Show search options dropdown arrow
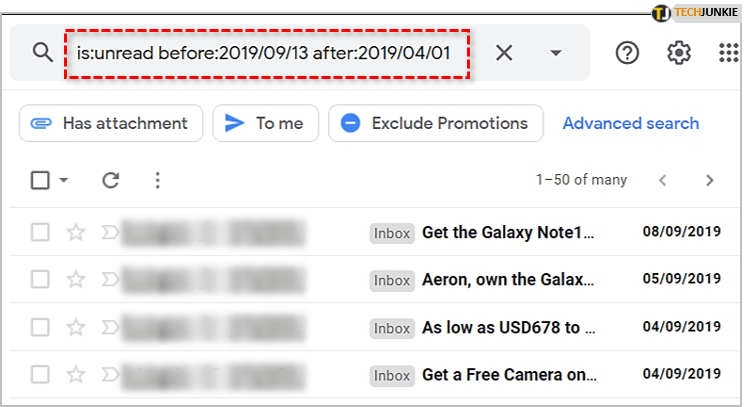This screenshot has height=407, width=746. point(556,52)
